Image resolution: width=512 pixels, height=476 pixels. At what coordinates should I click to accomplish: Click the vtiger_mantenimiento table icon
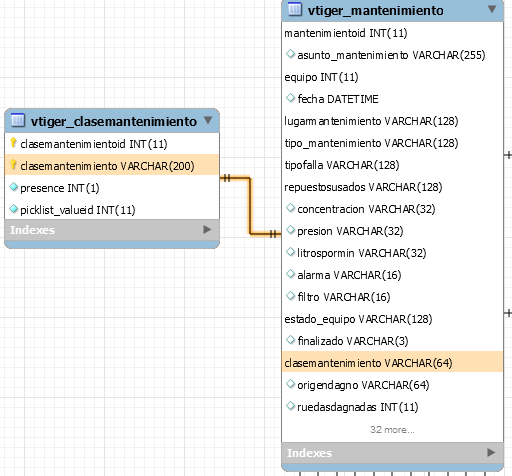[x=295, y=9]
